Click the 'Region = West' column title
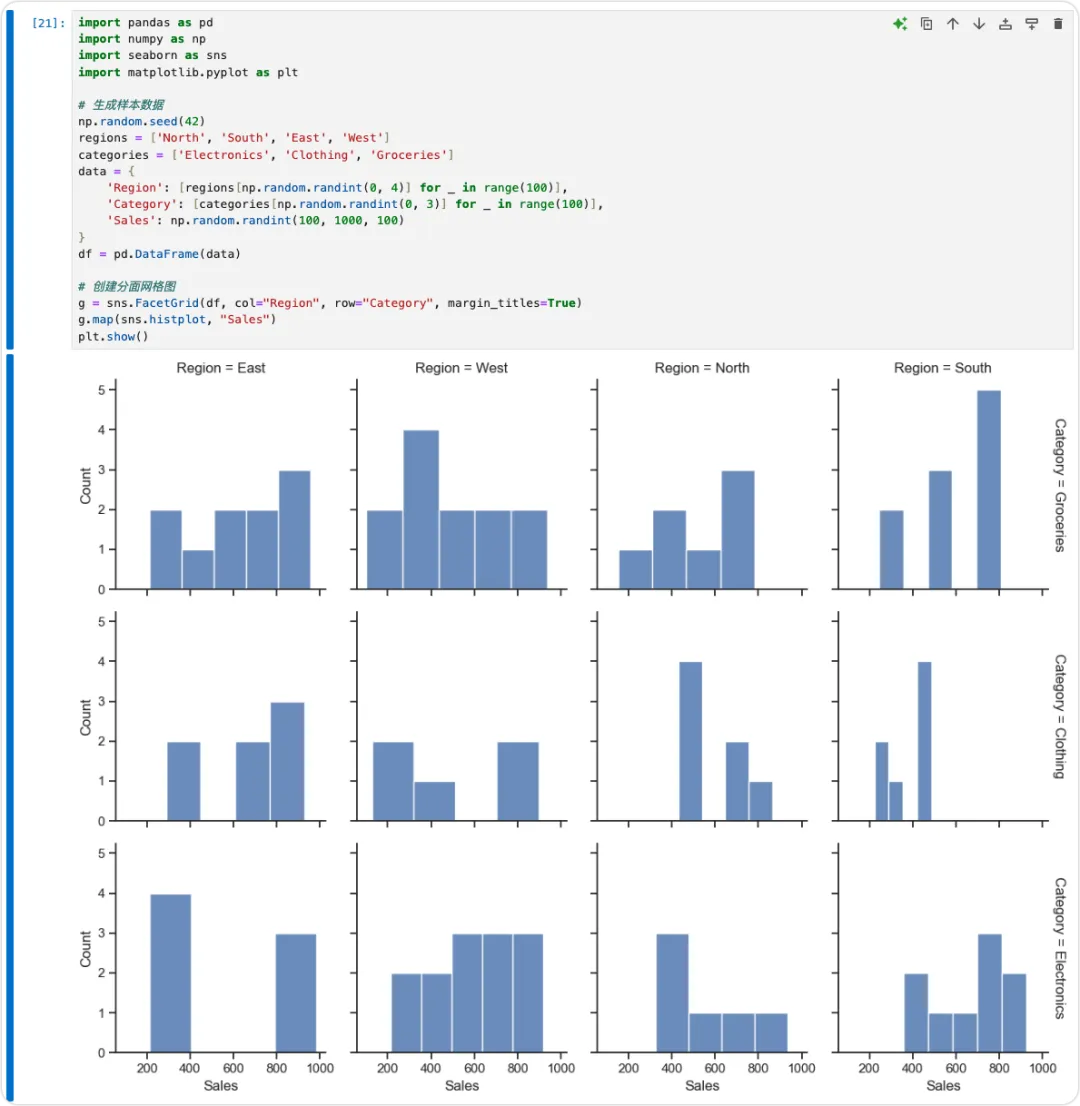Screen dimensions: 1080x1106 click(x=461, y=367)
